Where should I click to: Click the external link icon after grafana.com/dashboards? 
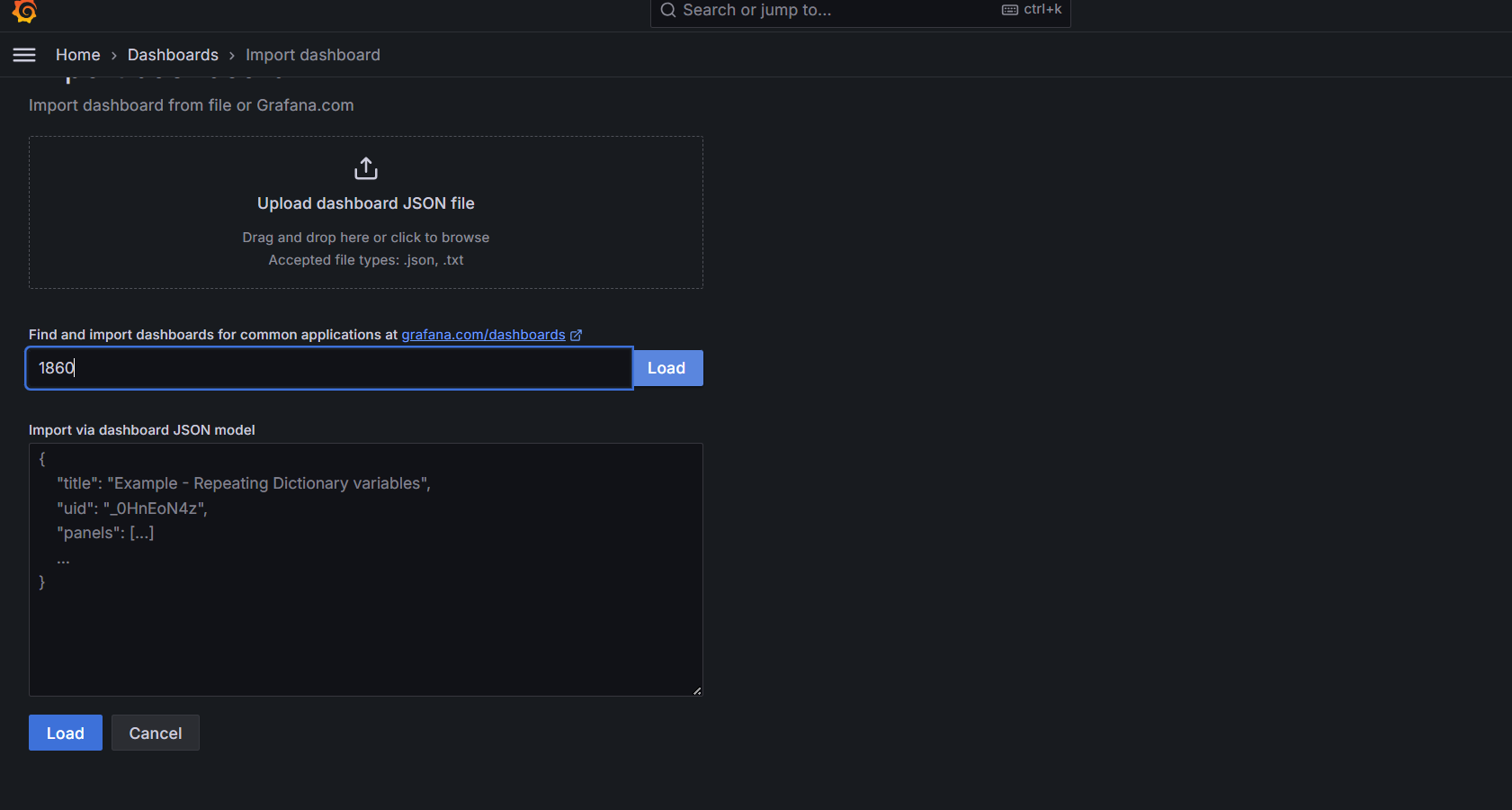click(x=576, y=335)
